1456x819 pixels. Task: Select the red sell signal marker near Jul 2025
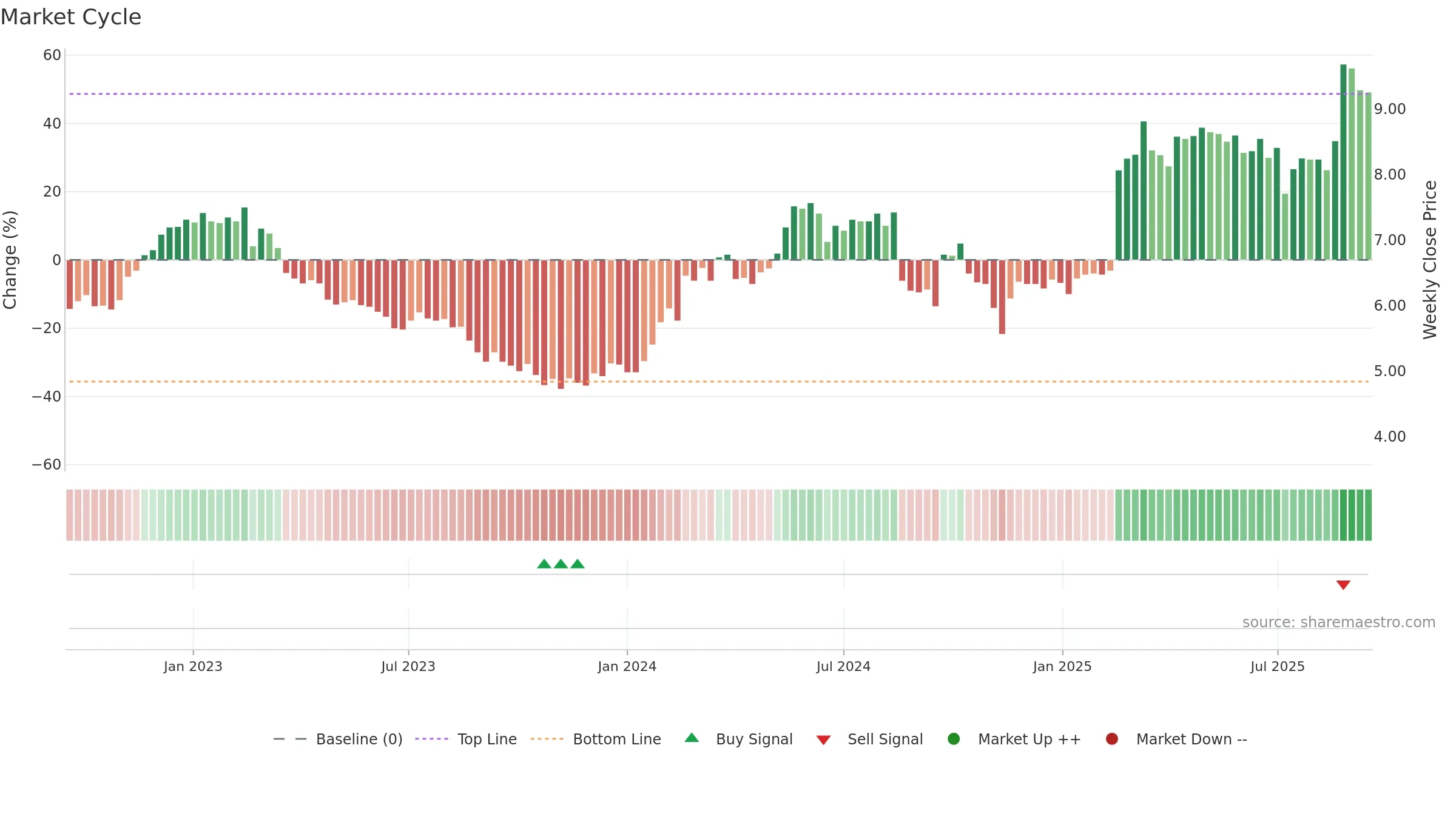click(1343, 585)
